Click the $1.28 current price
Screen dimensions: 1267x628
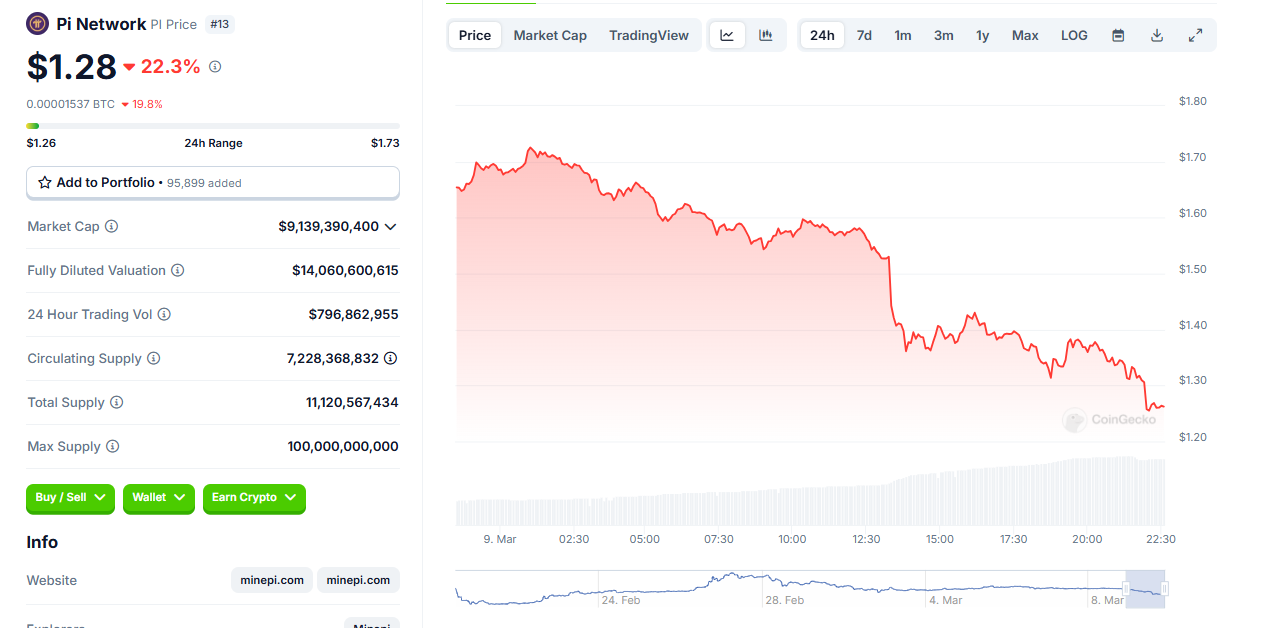click(x=72, y=67)
